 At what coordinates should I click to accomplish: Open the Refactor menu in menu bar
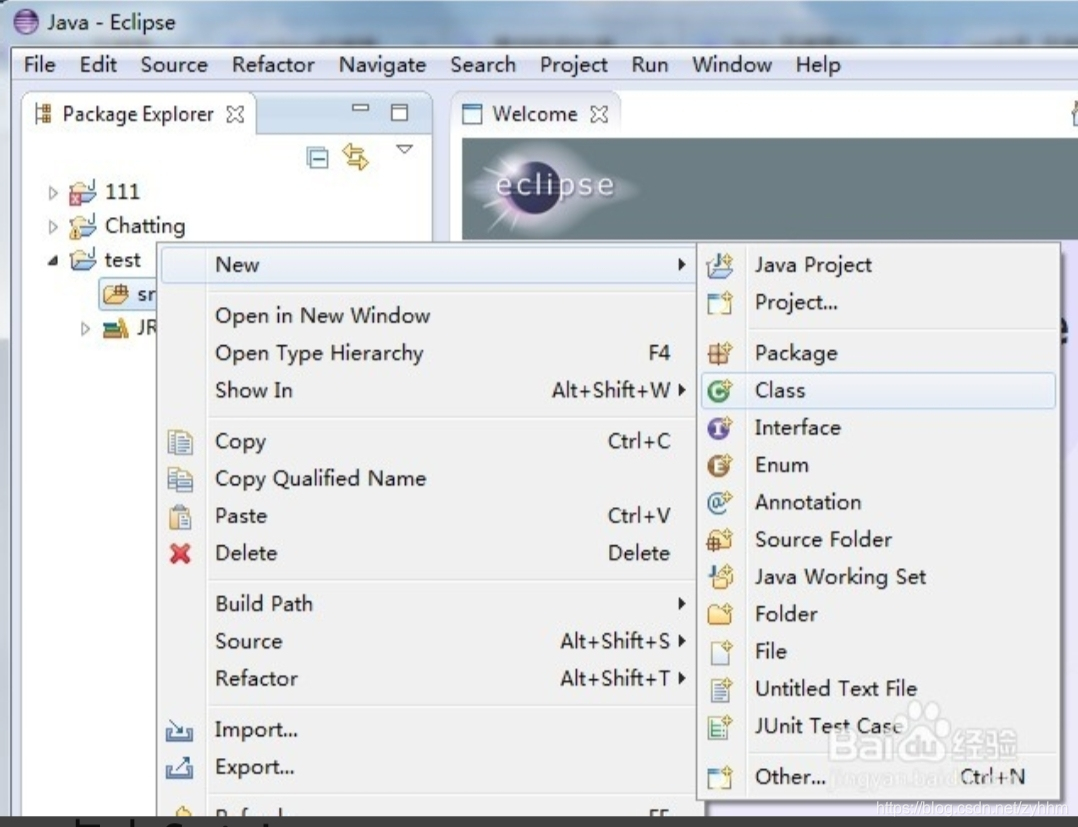(273, 65)
